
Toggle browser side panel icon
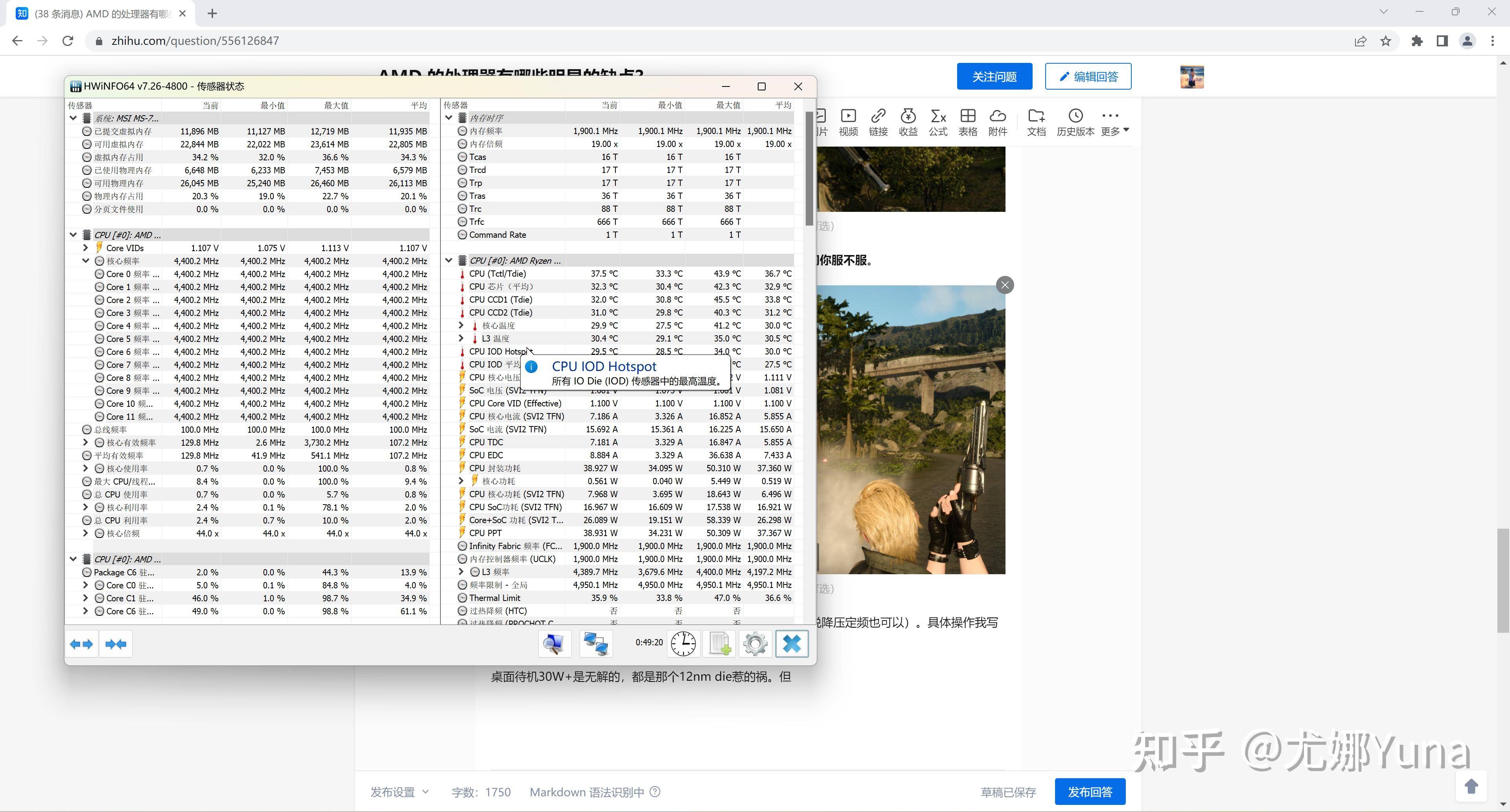point(1442,41)
